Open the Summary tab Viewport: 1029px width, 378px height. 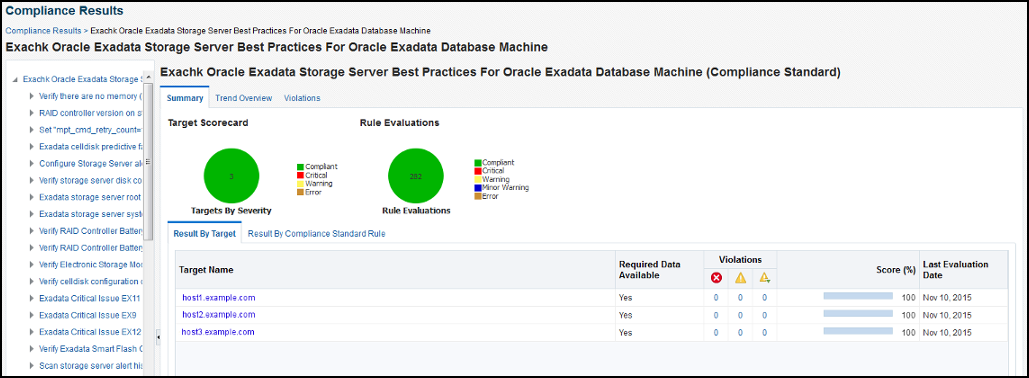tap(184, 98)
